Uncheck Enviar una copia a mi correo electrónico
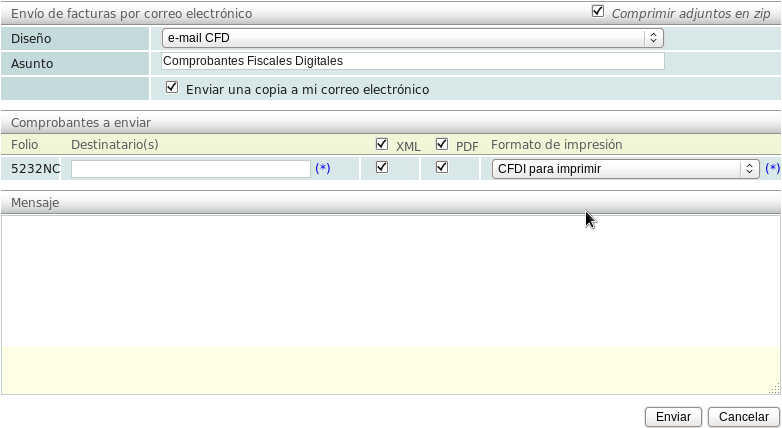This screenshot has width=782, height=428. tap(172, 88)
